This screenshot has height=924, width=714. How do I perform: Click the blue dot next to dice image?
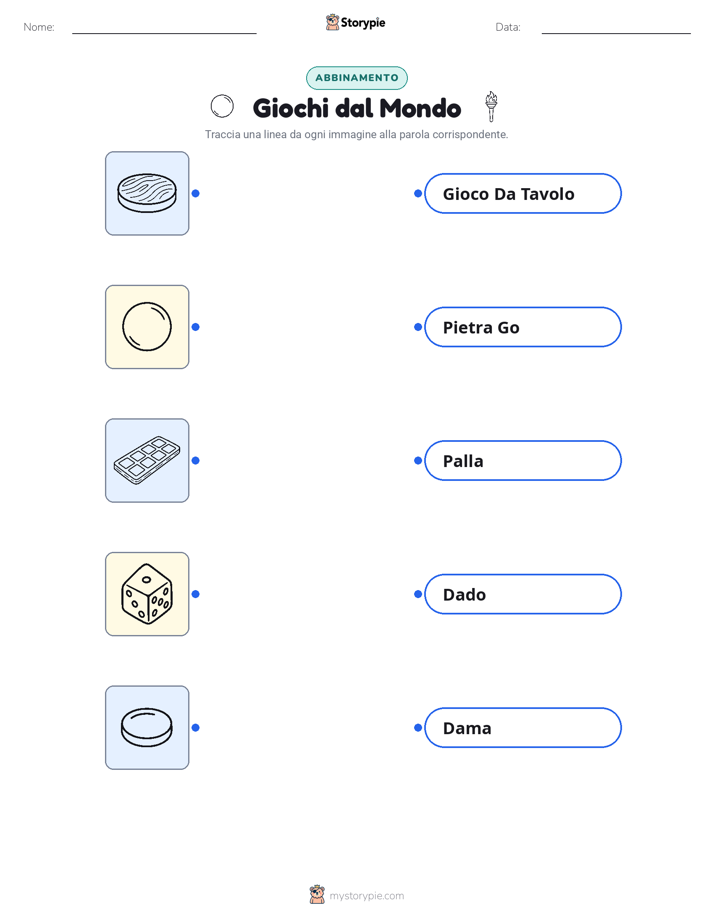(x=196, y=594)
